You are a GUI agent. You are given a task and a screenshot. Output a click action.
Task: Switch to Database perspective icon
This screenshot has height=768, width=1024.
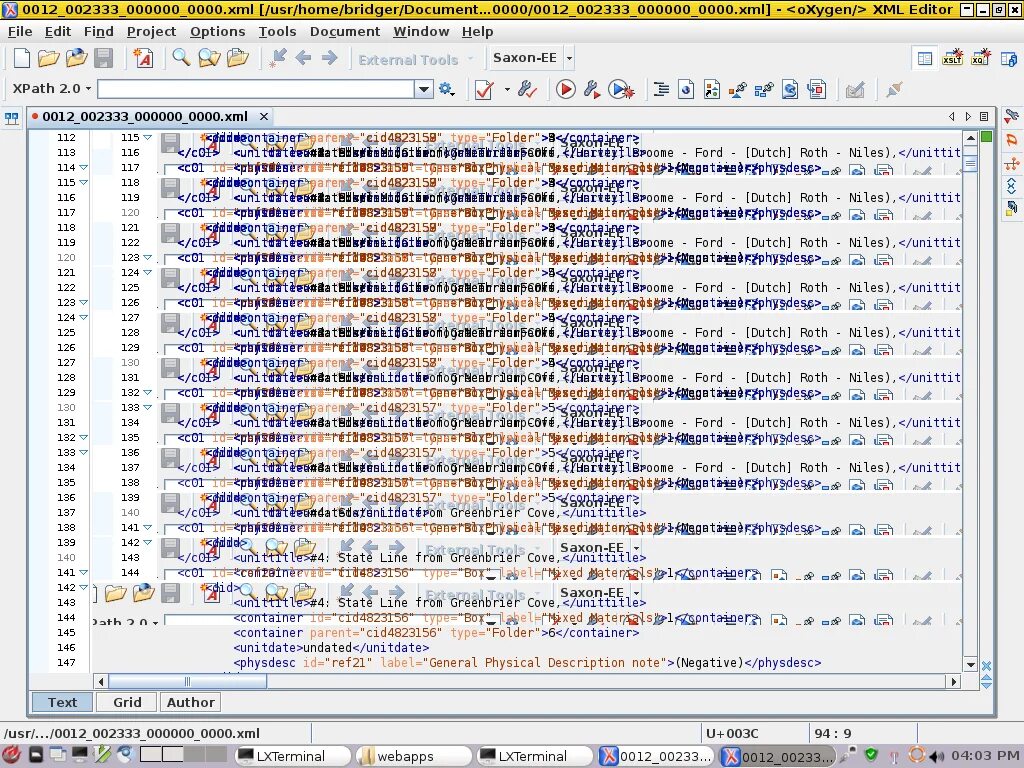pyautogui.click(x=1008, y=59)
